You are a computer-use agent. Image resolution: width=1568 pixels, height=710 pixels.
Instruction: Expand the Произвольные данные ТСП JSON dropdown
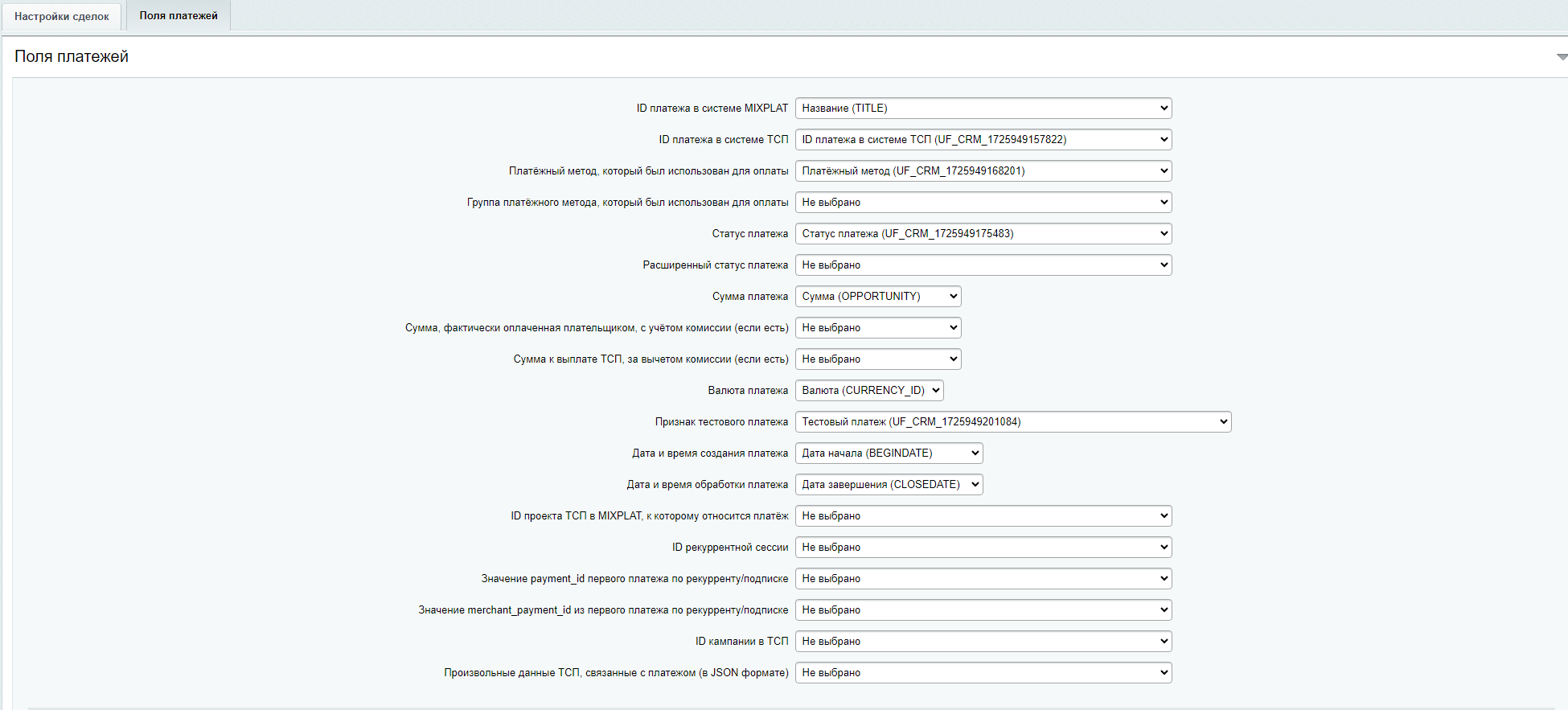[983, 673]
